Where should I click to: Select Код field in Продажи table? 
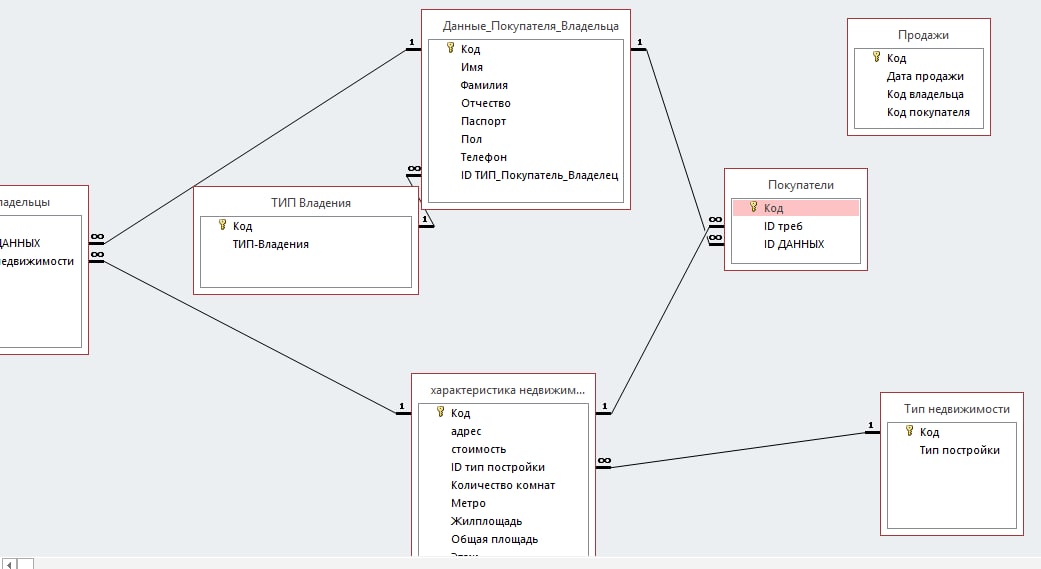(x=896, y=58)
